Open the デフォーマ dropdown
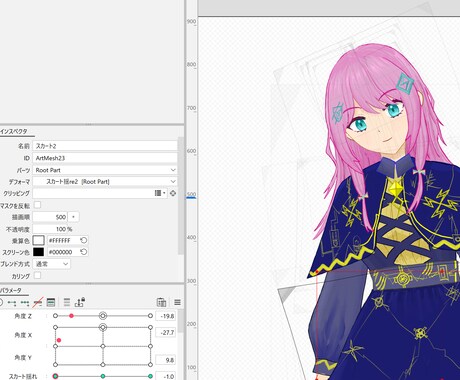This screenshot has height=380, width=460. point(105,182)
